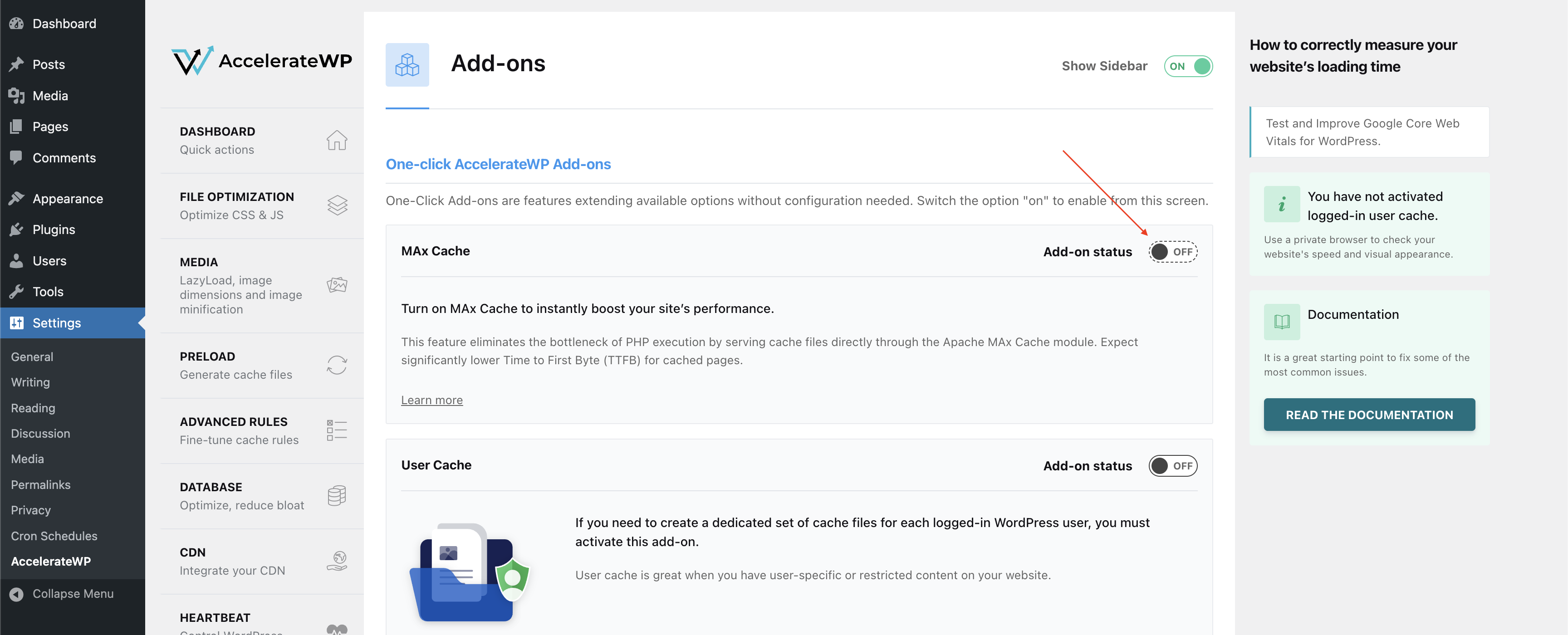
Task: Open the Learn more link for MAx Cache
Action: [x=431, y=400]
